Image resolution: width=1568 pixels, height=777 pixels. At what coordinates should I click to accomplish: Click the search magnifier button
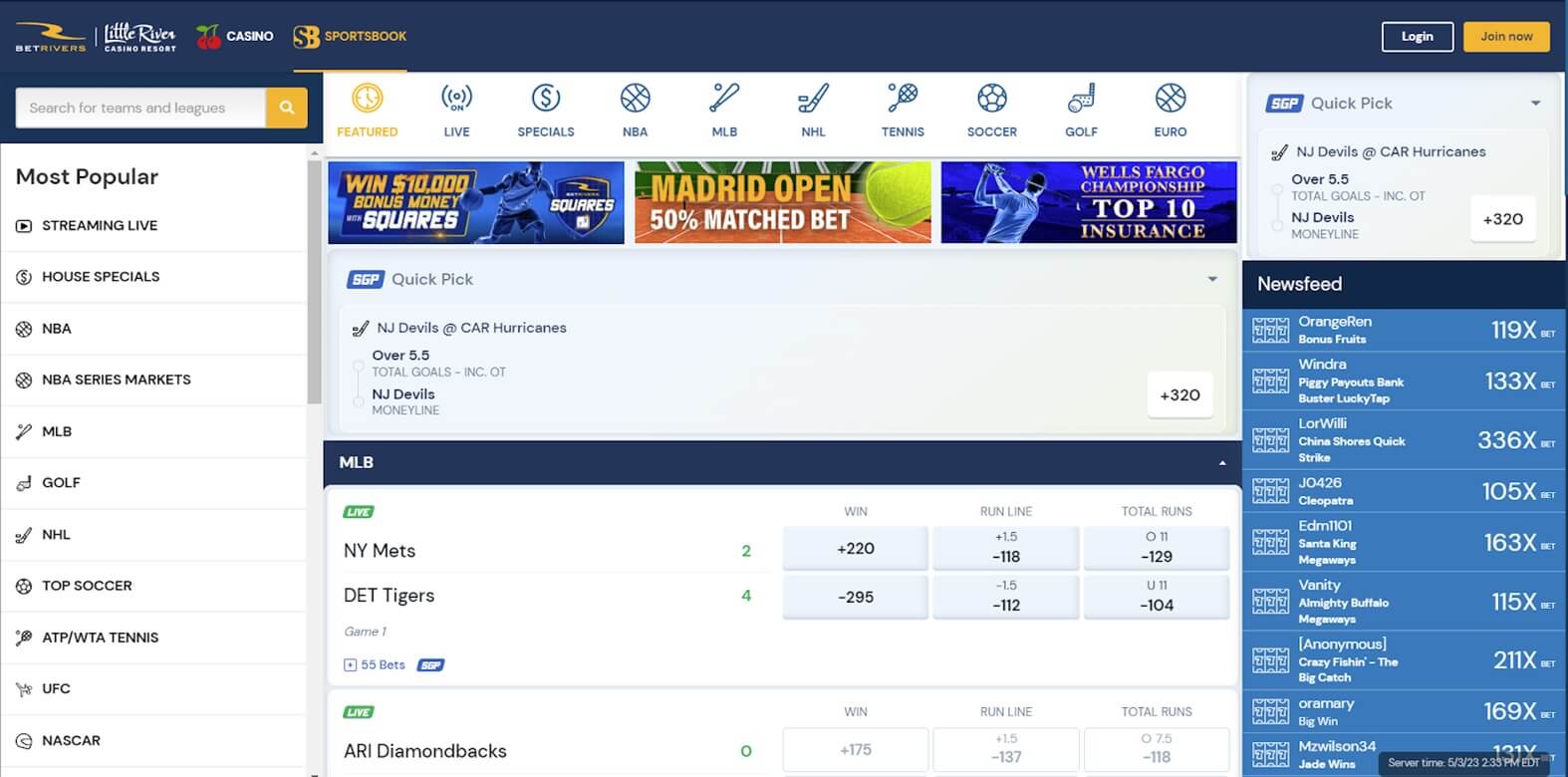pyautogui.click(x=287, y=108)
